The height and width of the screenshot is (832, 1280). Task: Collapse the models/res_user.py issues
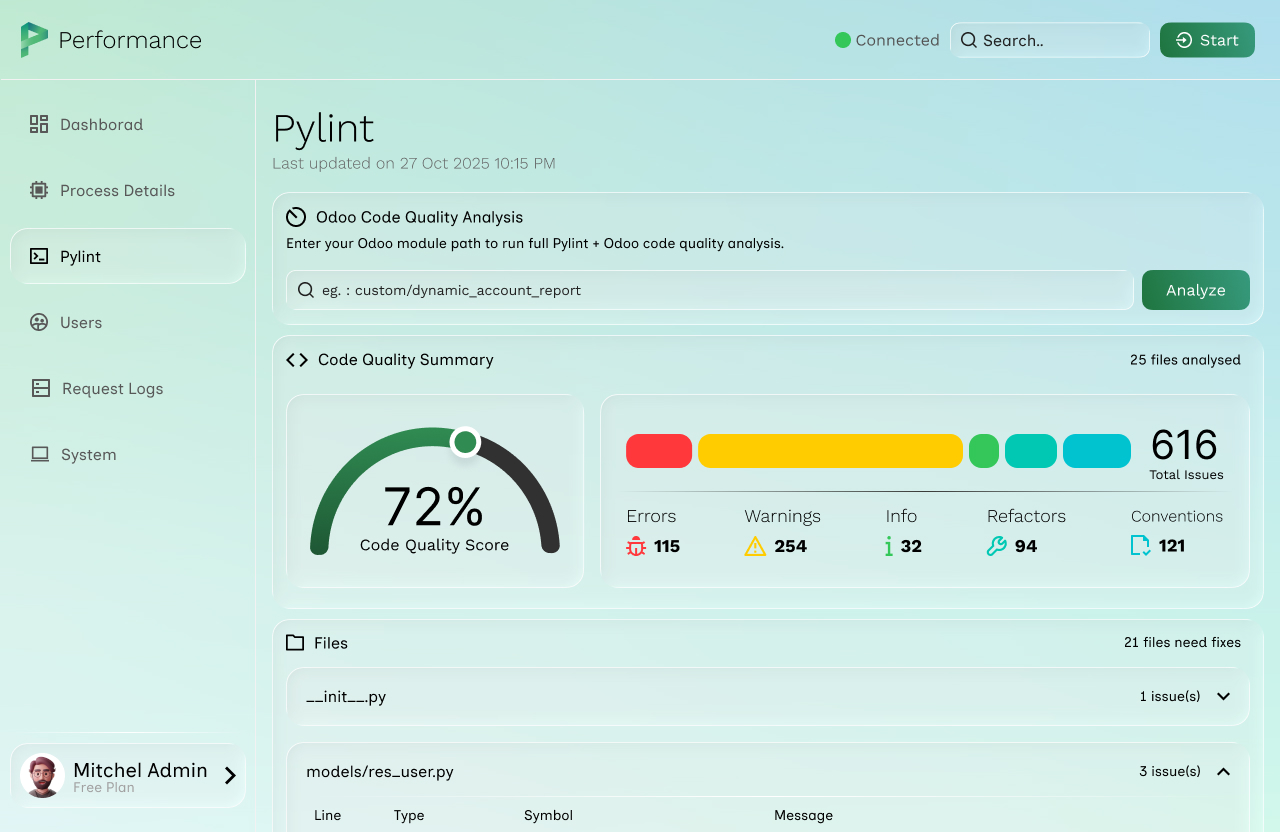click(x=1223, y=771)
